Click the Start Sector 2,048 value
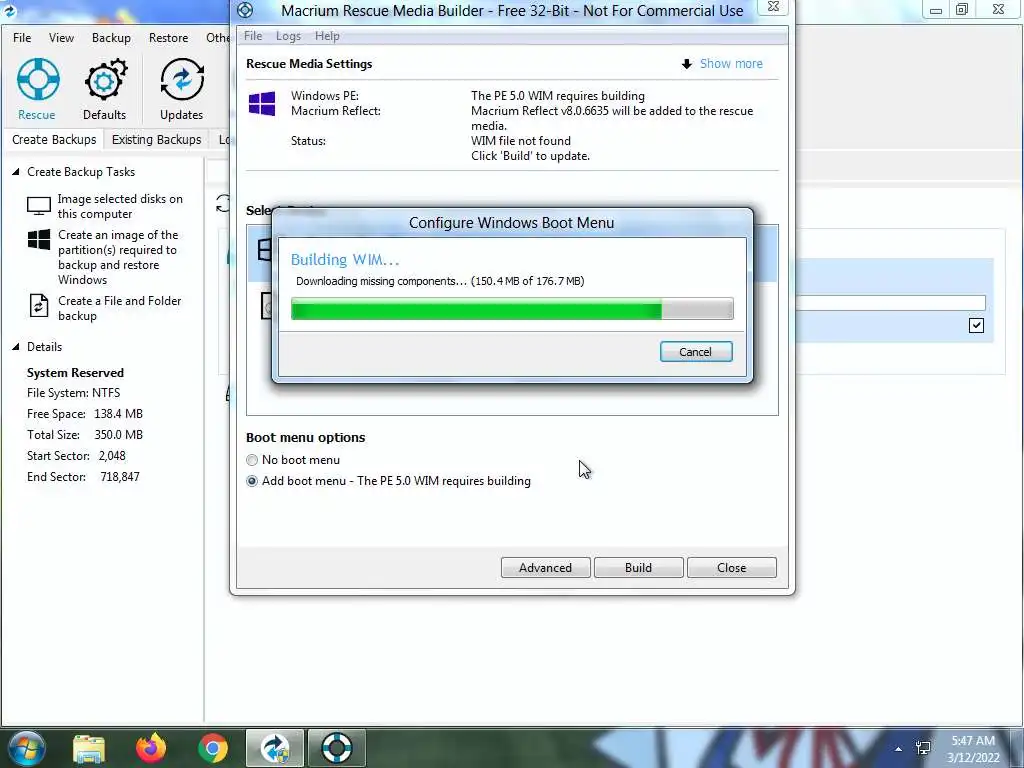Viewport: 1024px width, 768px height. 112,456
